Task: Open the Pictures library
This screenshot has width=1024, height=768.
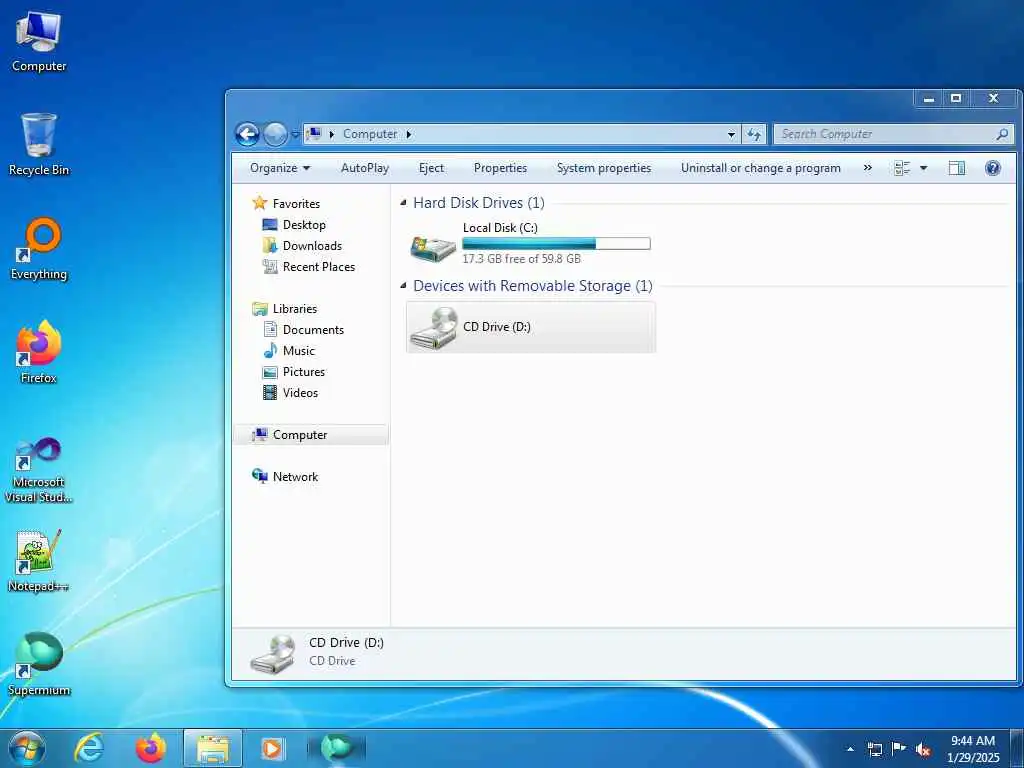Action: click(x=304, y=372)
